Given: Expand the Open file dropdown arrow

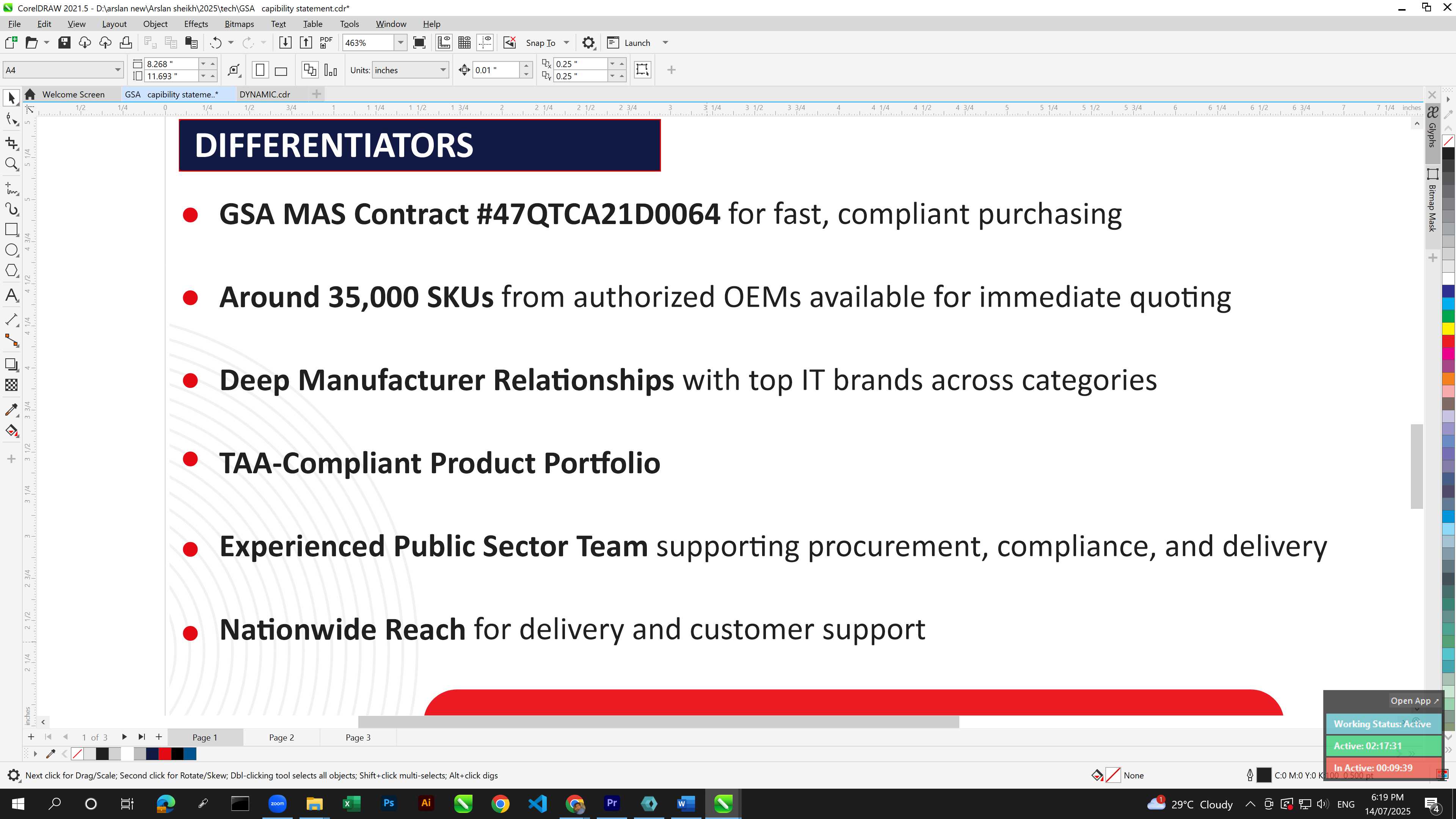Looking at the screenshot, I should (46, 42).
